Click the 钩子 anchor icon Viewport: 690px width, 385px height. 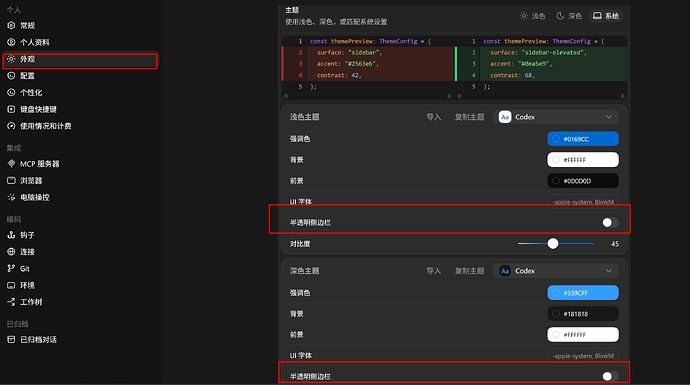[x=11, y=235]
